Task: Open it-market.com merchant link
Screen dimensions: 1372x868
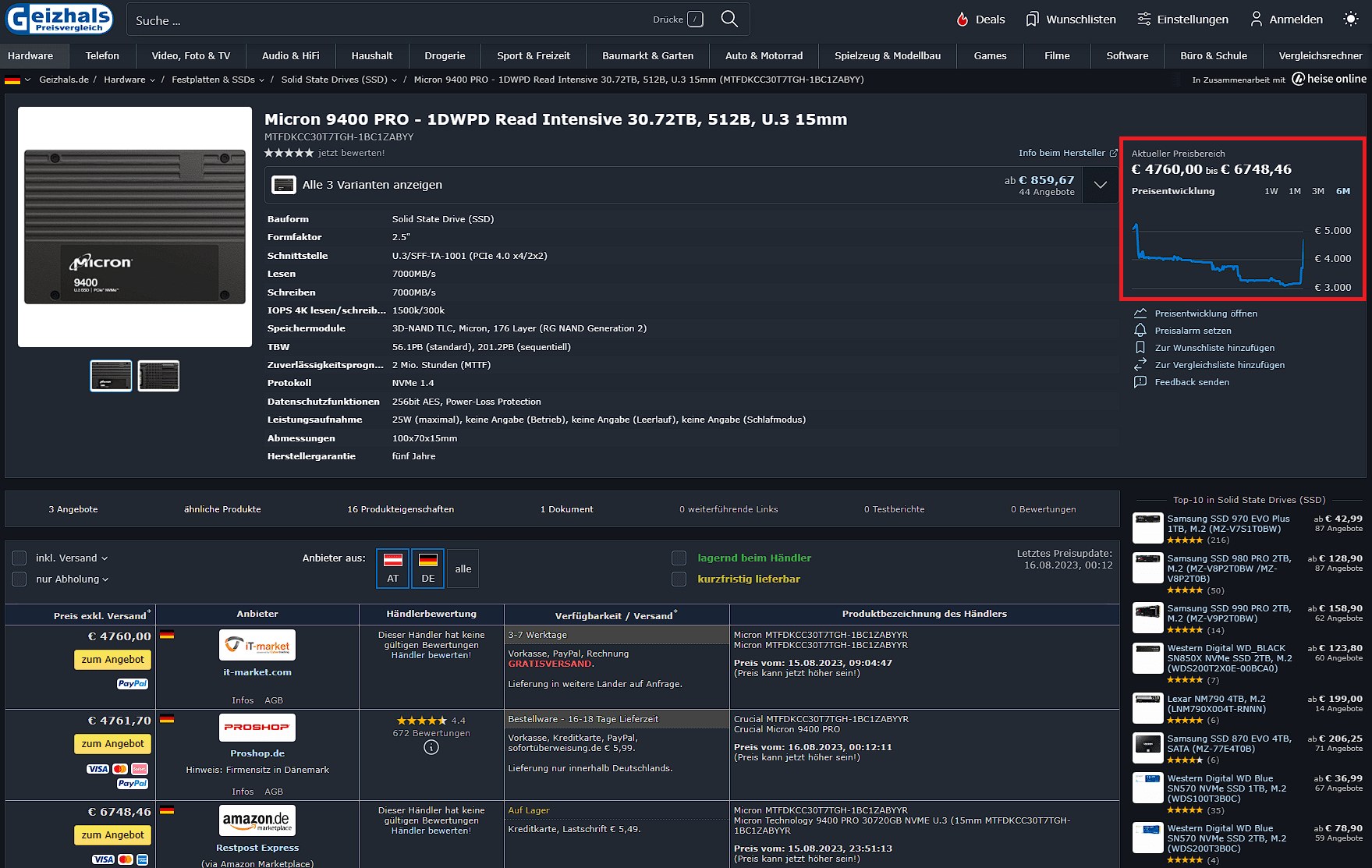Action: tap(257, 672)
